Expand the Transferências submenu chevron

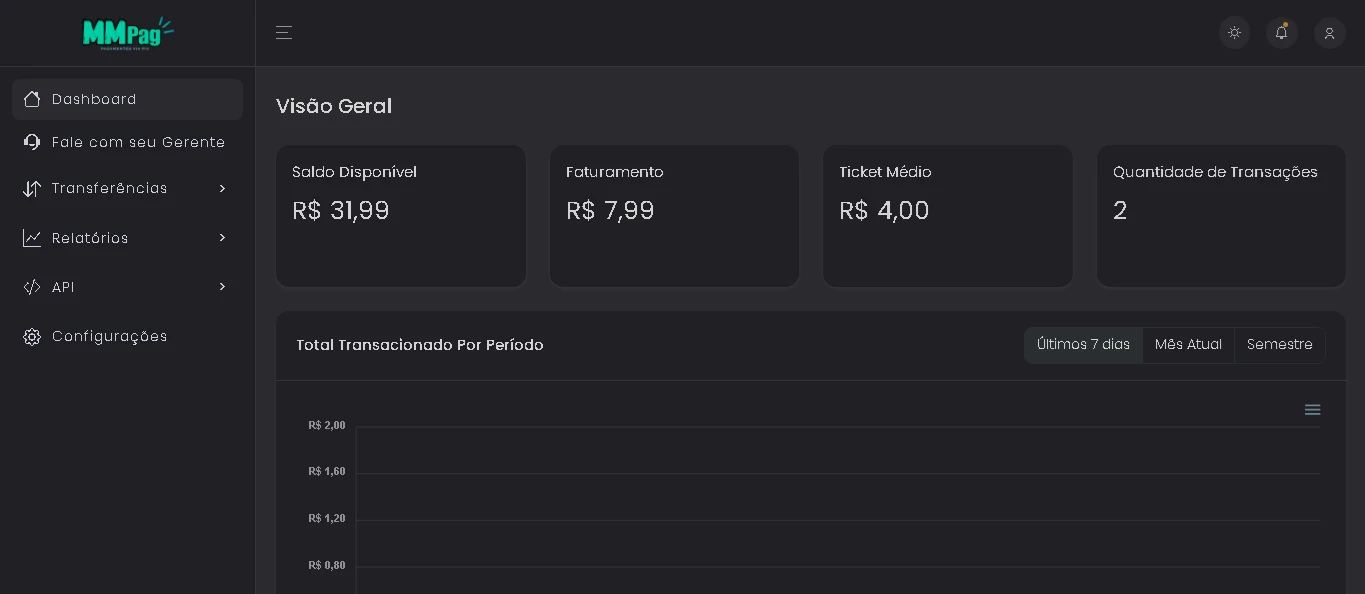pyautogui.click(x=222, y=189)
